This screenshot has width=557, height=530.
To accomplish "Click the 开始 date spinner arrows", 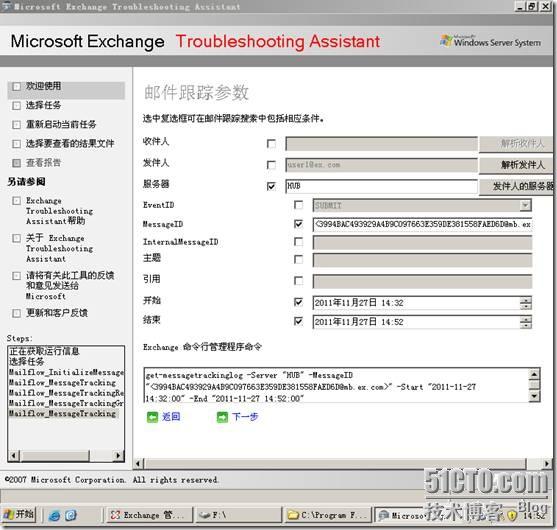I will (526, 303).
